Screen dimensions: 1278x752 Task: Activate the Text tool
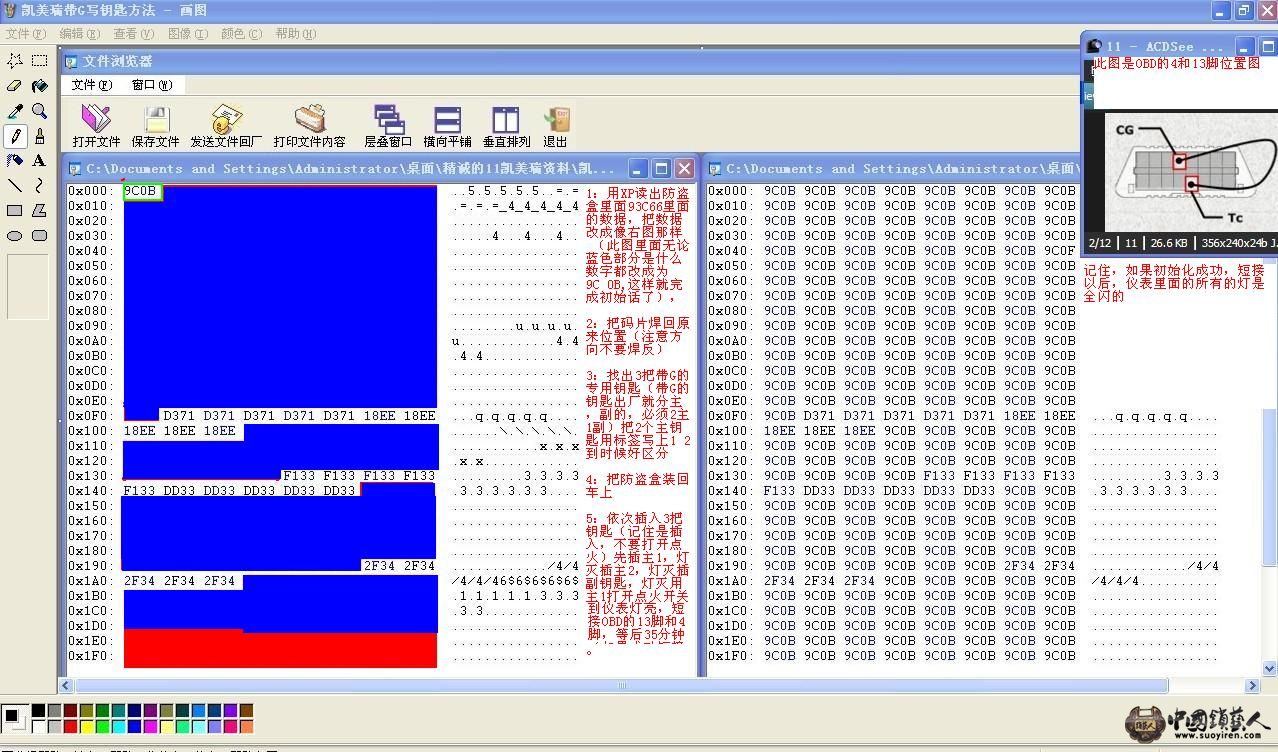pos(39,160)
